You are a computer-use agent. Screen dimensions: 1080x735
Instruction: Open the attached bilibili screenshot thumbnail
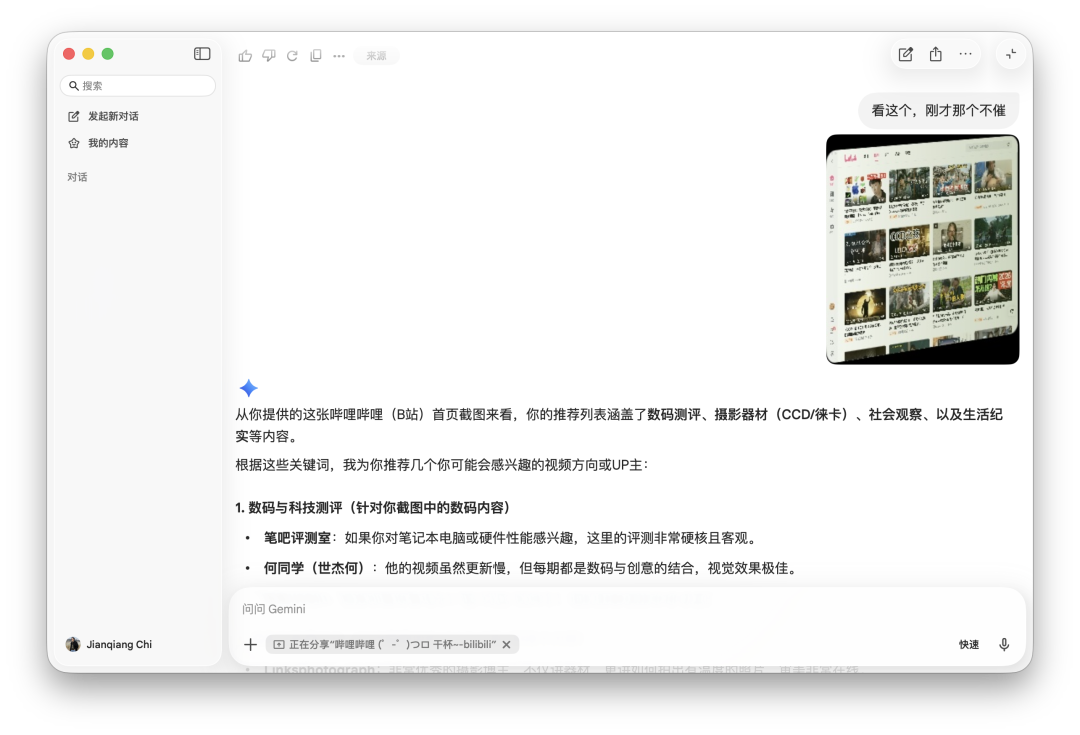922,249
